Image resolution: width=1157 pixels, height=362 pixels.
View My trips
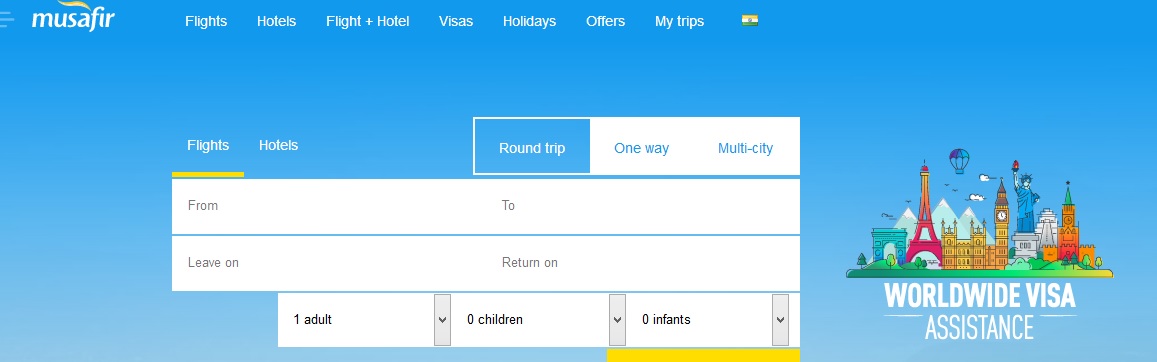point(679,21)
